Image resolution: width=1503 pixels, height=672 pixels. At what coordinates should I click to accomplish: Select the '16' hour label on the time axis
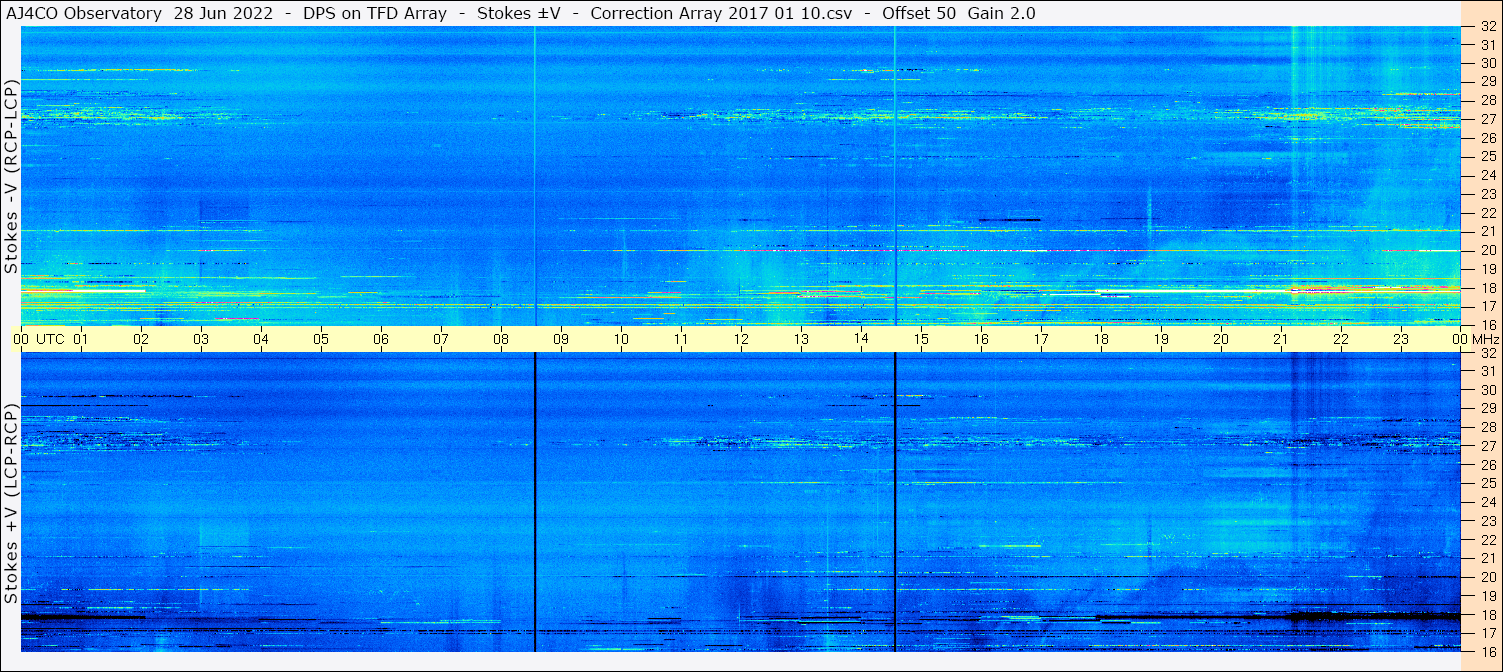click(981, 339)
